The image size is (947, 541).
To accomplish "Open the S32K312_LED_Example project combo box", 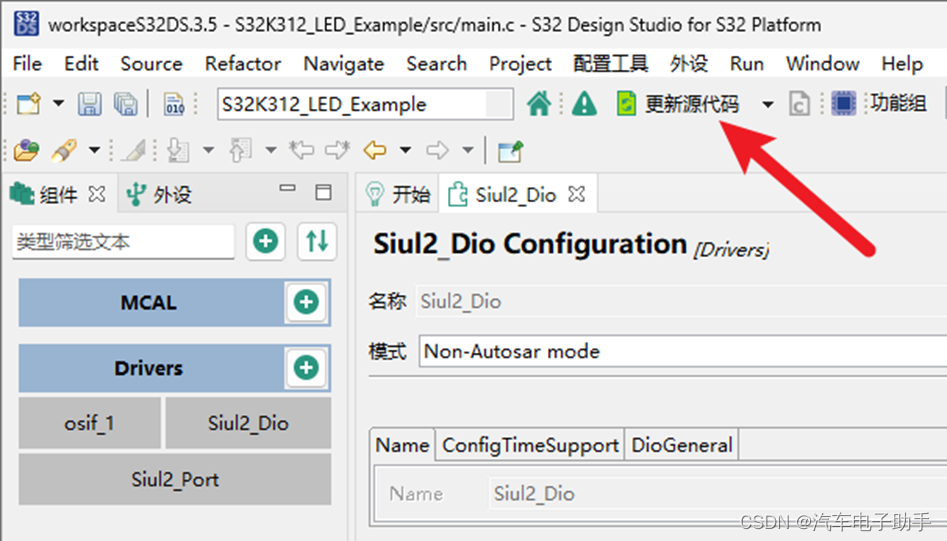I will 365,104.
